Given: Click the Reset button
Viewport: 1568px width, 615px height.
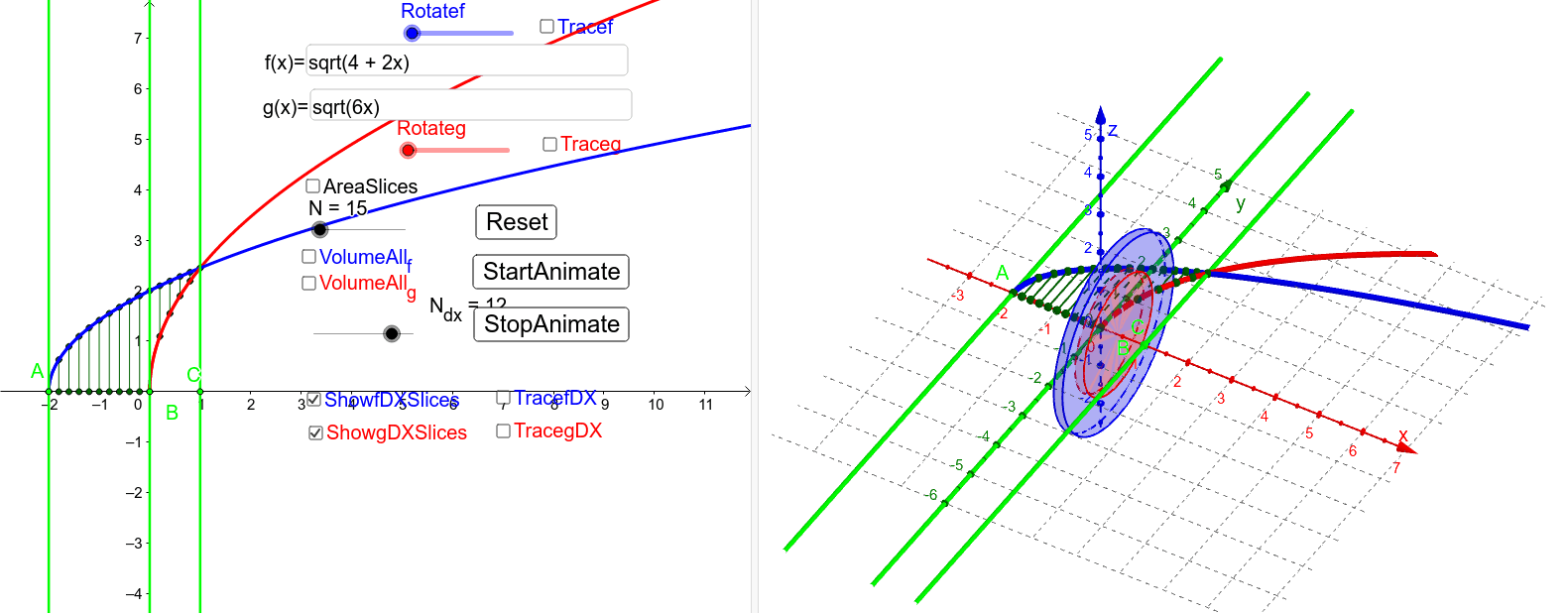Looking at the screenshot, I should pos(517,222).
